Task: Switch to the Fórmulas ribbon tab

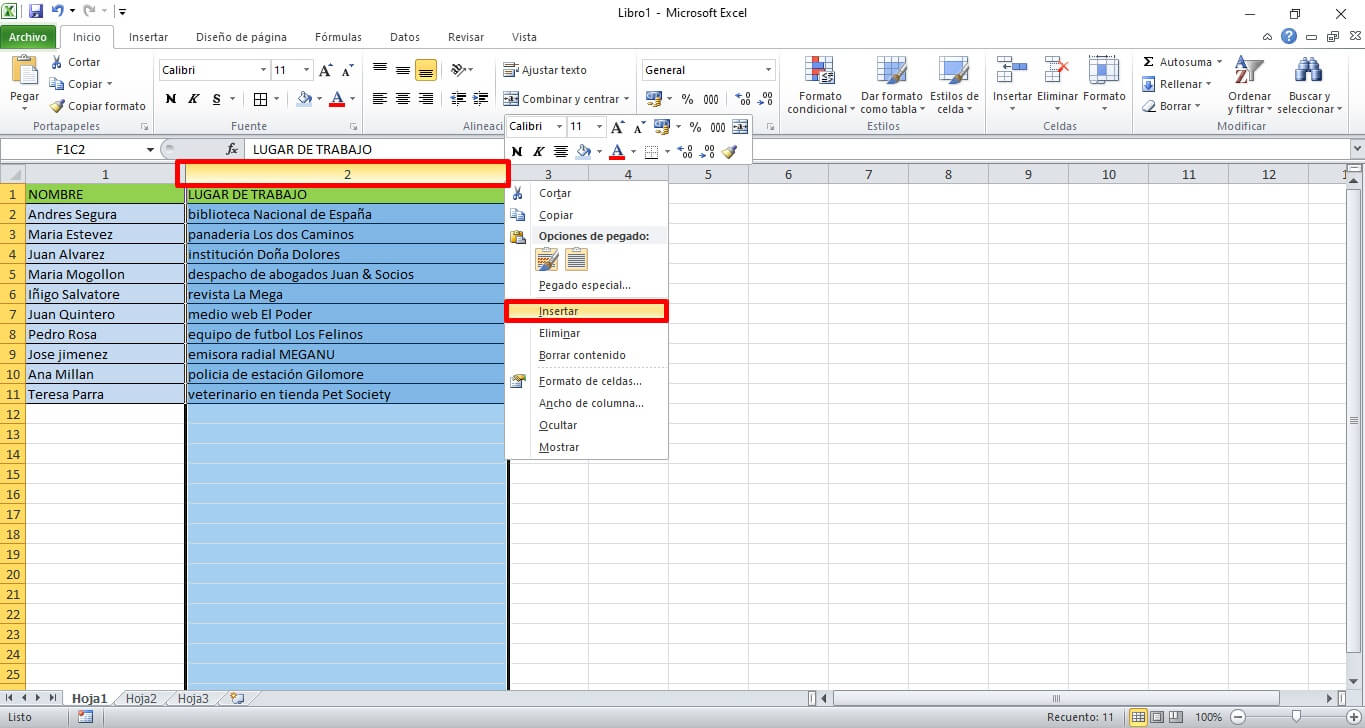Action: click(x=338, y=37)
